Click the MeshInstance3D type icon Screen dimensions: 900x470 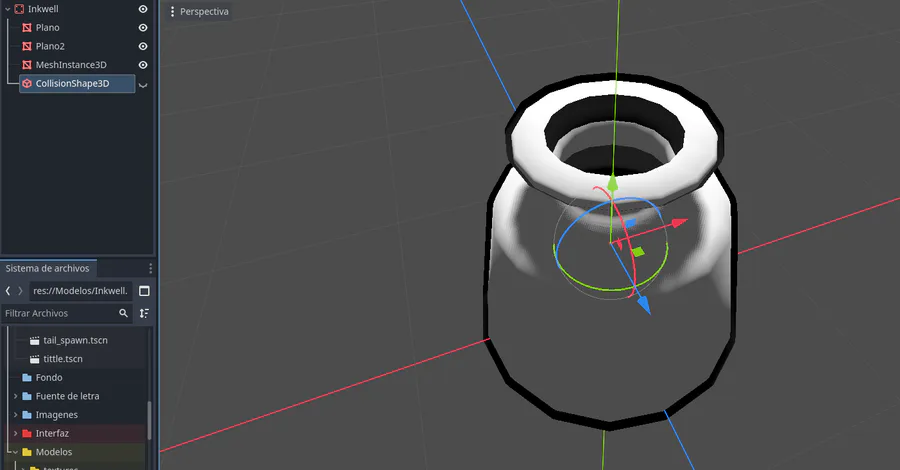[x=26, y=65]
